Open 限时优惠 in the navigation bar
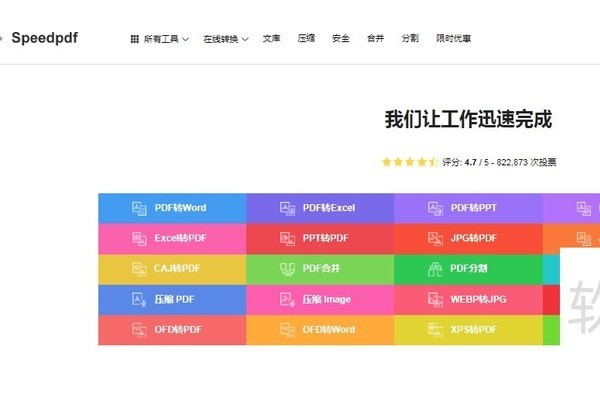The width and height of the screenshot is (600, 400). pyautogui.click(x=453, y=38)
